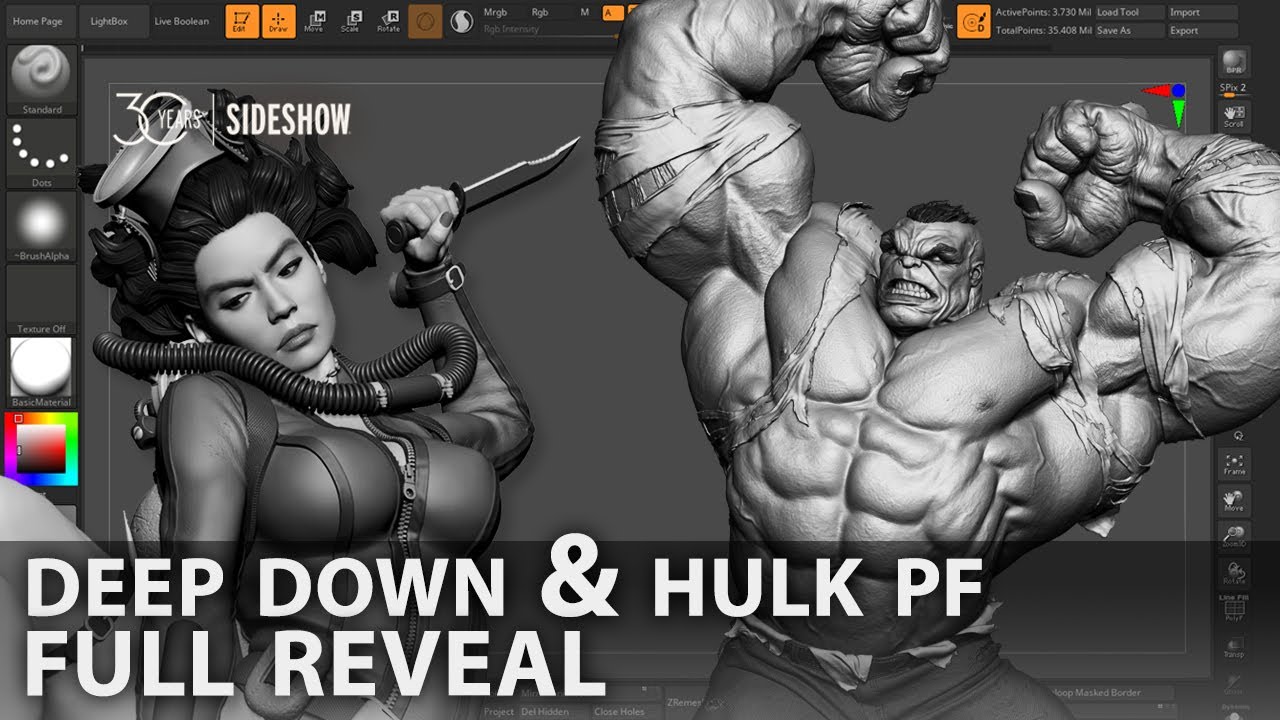Click the Scroll canvas icon
1280x720 pixels.
point(1234,116)
